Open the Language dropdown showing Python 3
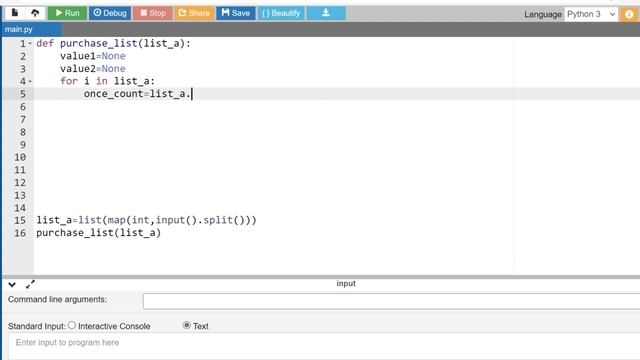This screenshot has height=360, width=640. click(591, 14)
